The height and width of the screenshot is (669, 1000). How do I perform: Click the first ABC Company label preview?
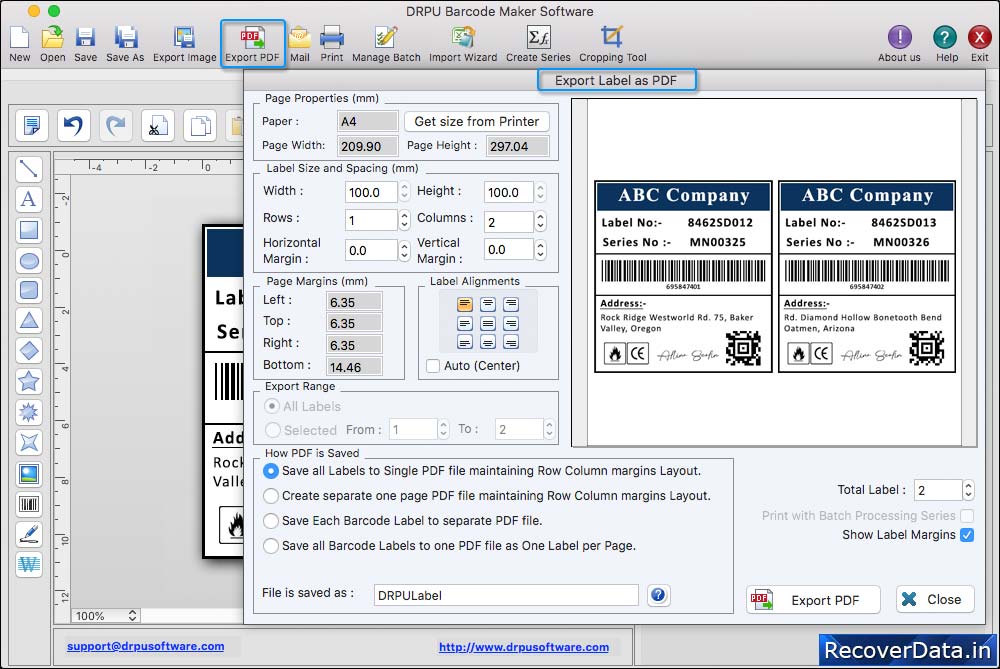tap(683, 277)
